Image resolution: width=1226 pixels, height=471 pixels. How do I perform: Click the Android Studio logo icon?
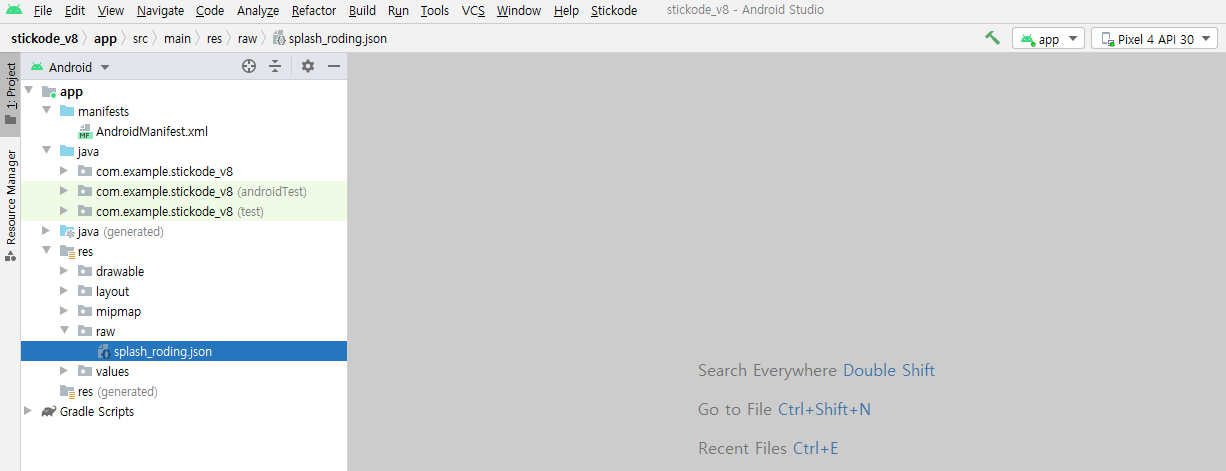[13, 10]
